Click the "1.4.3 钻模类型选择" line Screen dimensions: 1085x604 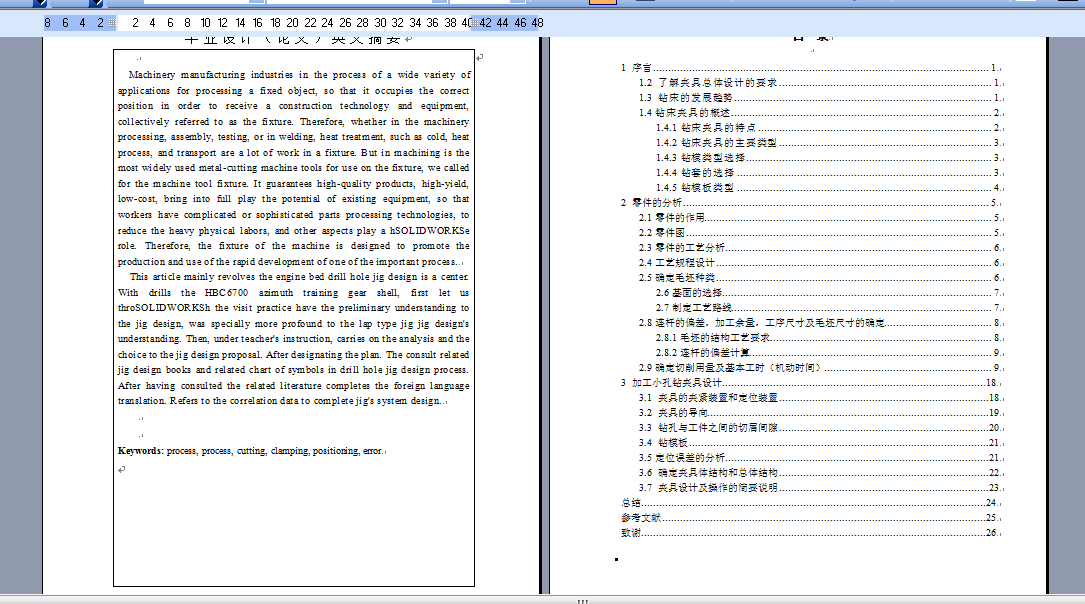click(828, 158)
